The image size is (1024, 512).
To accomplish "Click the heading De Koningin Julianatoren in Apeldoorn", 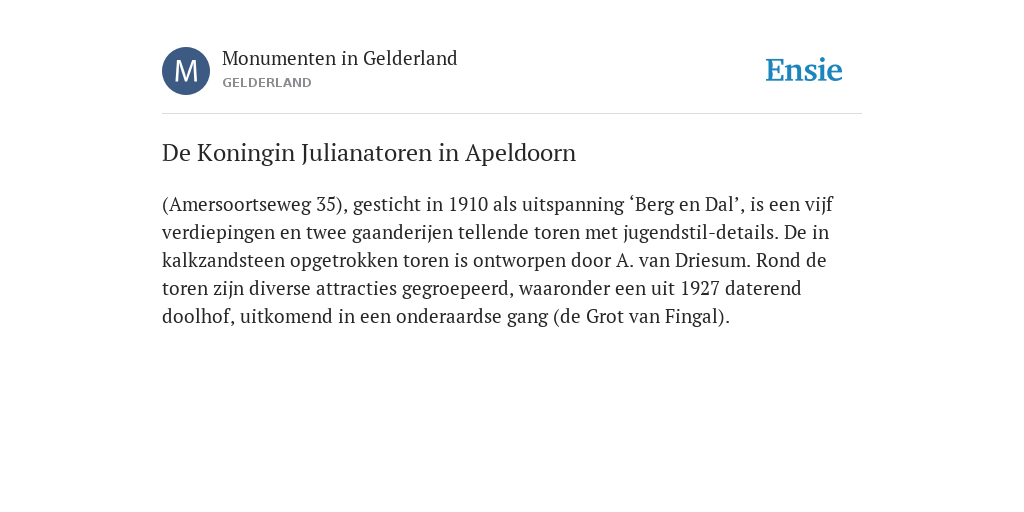I will (369, 153).
